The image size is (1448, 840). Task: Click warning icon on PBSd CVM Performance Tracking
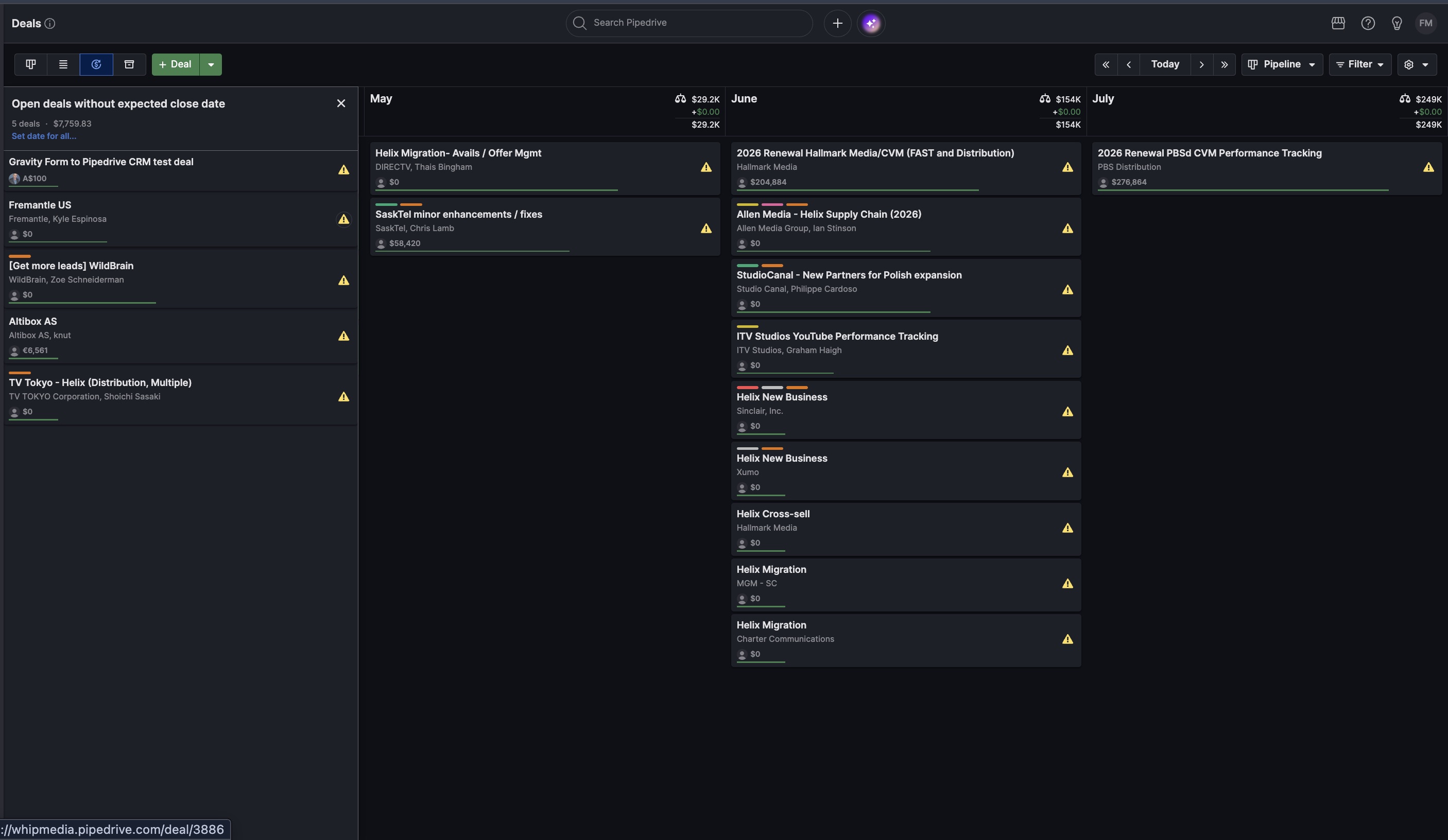click(x=1428, y=168)
